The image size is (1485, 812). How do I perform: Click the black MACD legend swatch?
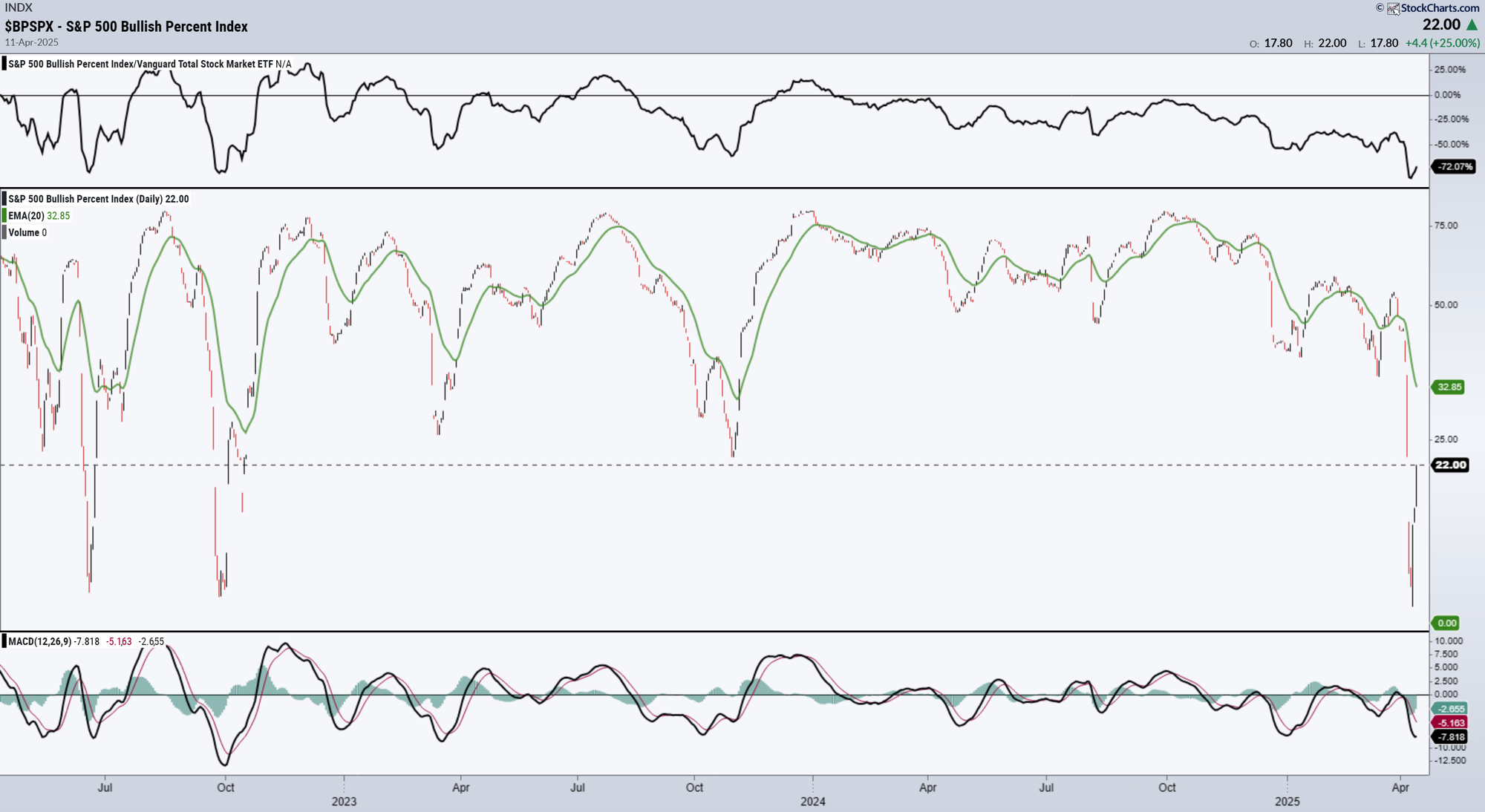coord(4,641)
